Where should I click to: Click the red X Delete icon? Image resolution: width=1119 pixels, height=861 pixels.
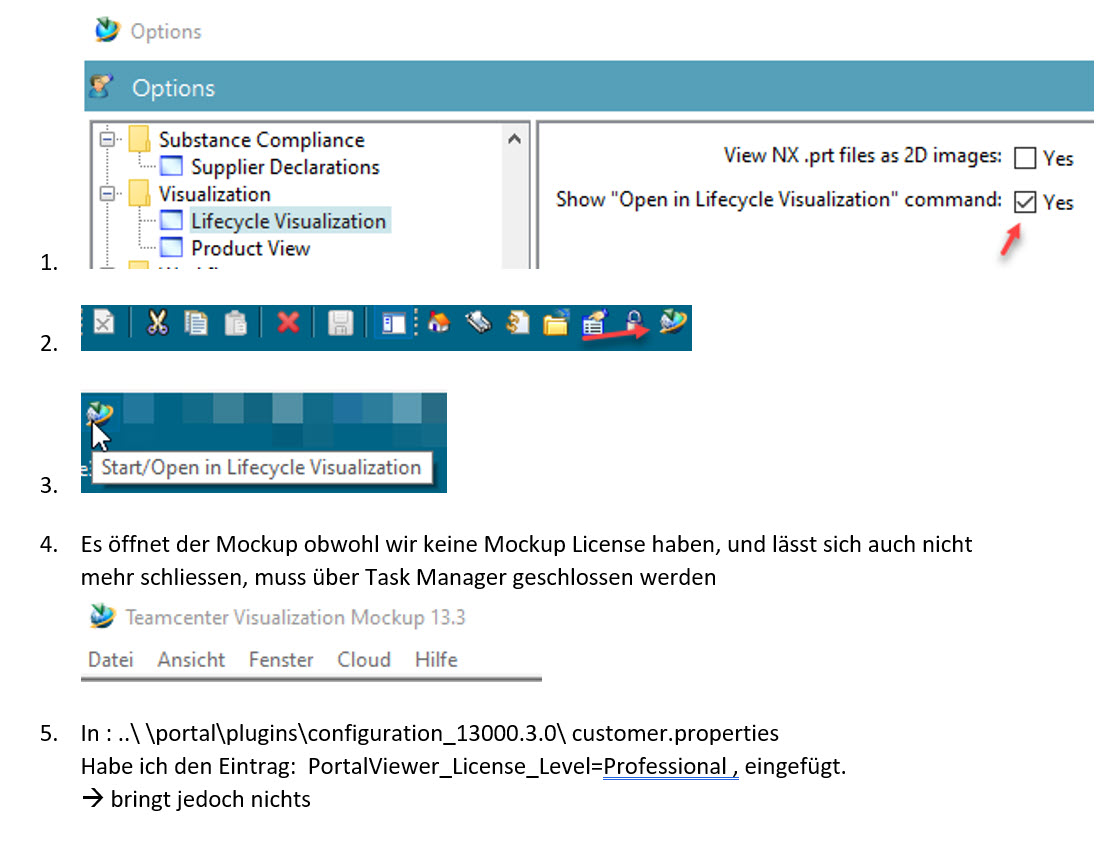288,323
